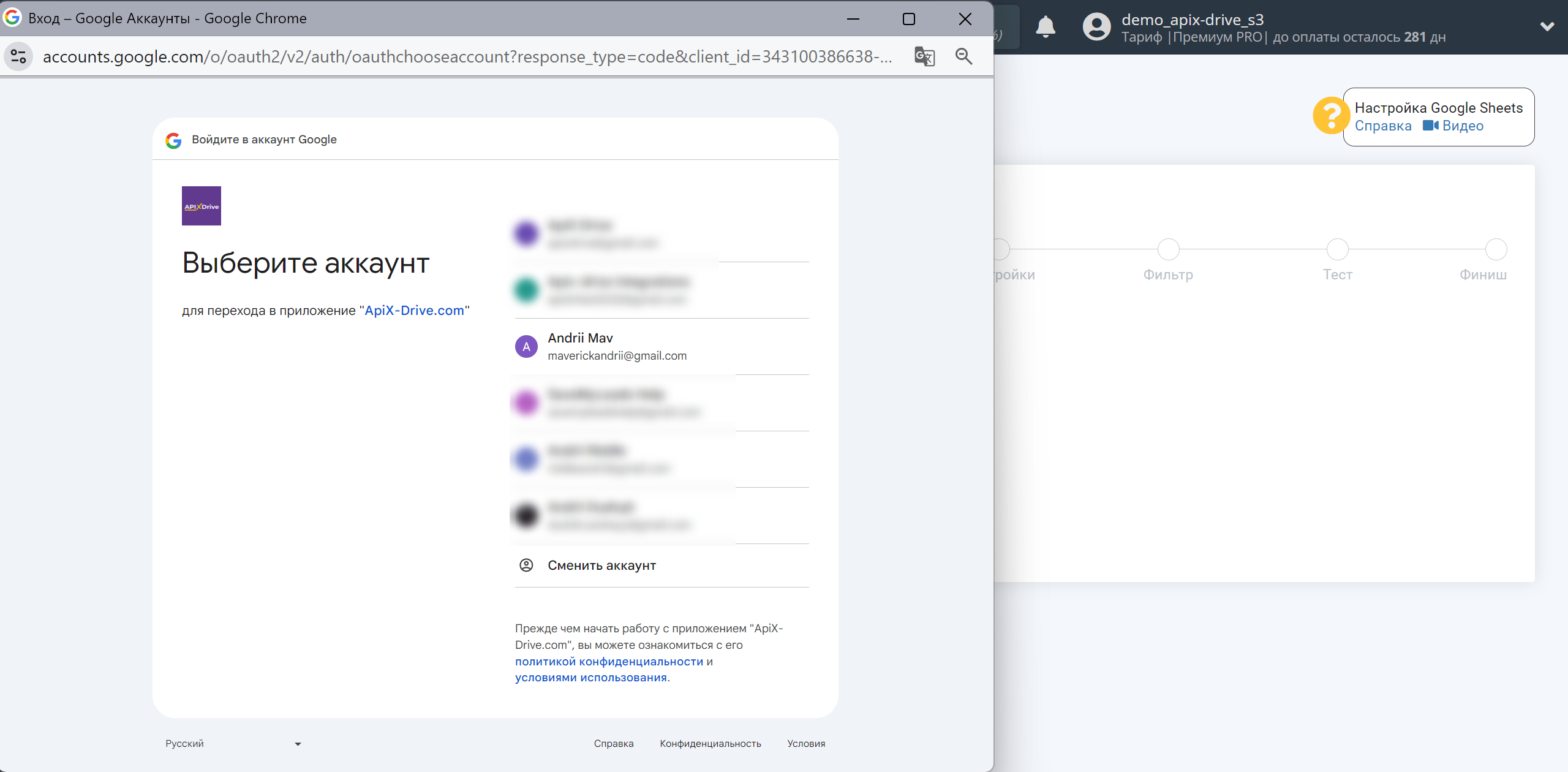Click the Фильтр step circle
This screenshot has width=1568, height=772.
point(1168,249)
